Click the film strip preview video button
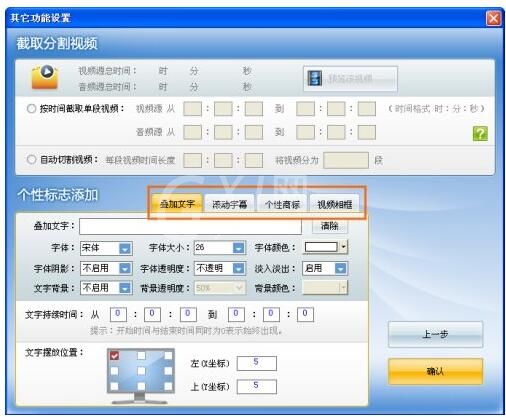Viewport: 506px width, 417px height. click(350, 79)
